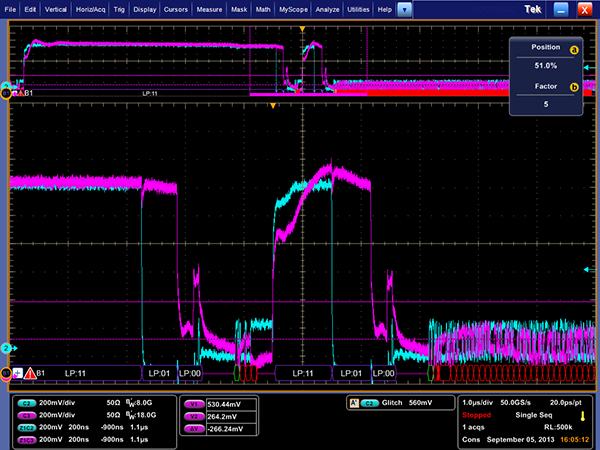
Task: Open the Vertical menu
Action: coord(57,8)
